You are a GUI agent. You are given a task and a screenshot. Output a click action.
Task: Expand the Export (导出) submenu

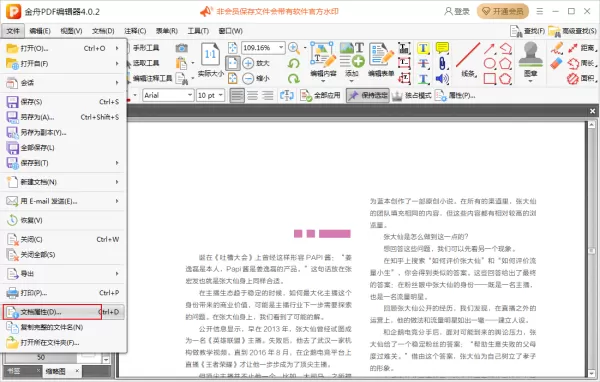64,274
